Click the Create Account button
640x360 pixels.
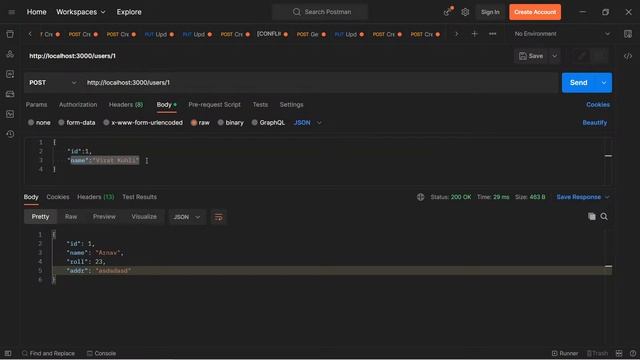pyautogui.click(x=535, y=12)
